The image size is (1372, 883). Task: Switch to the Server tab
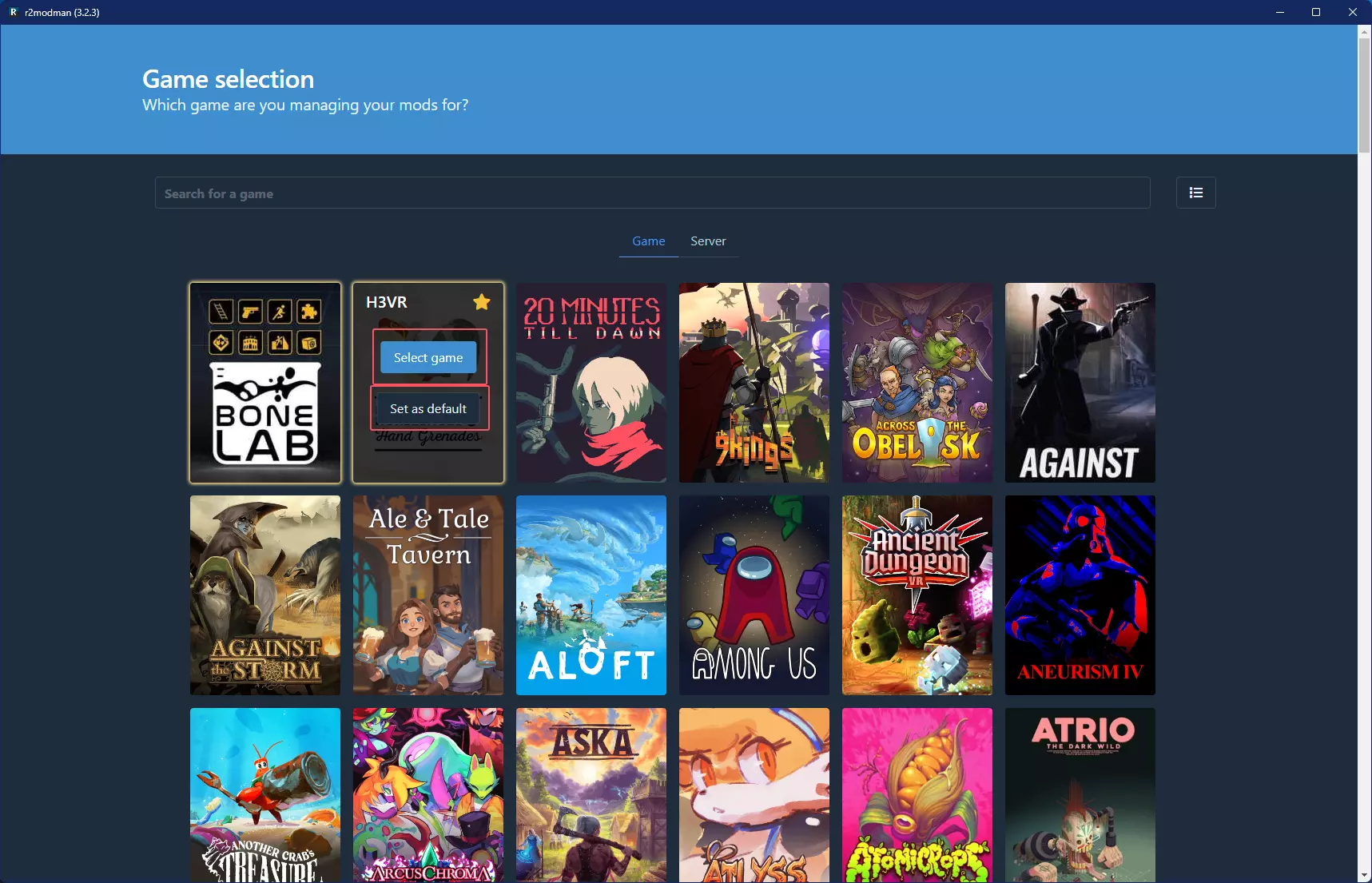point(708,241)
